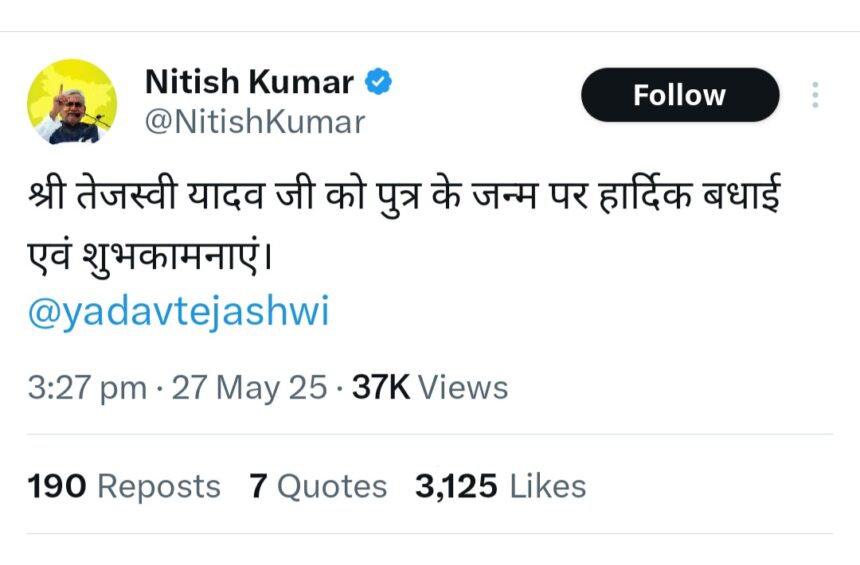Open the Likes label
This screenshot has height=565, width=860.
click(548, 487)
